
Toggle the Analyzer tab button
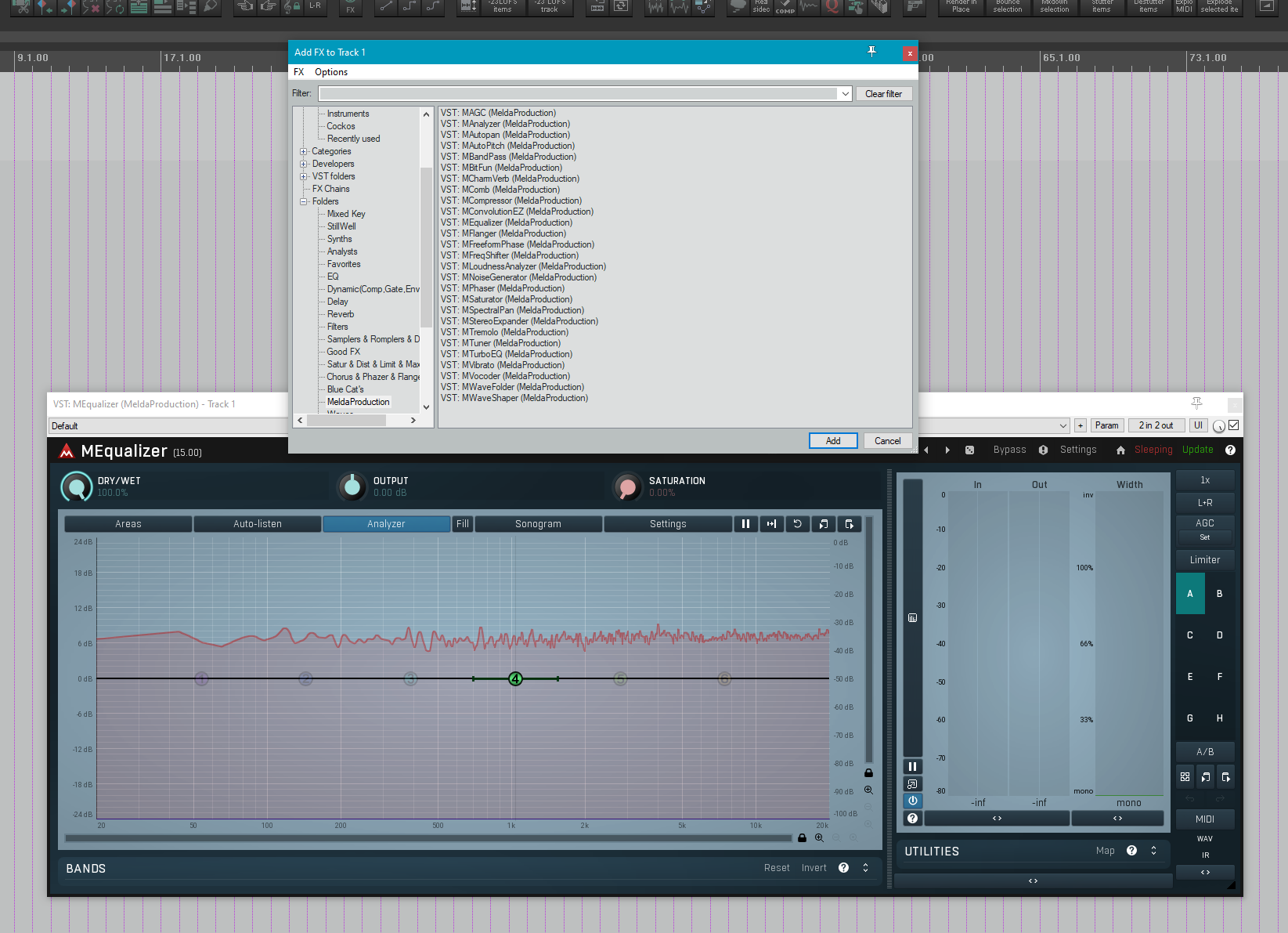[x=386, y=524]
